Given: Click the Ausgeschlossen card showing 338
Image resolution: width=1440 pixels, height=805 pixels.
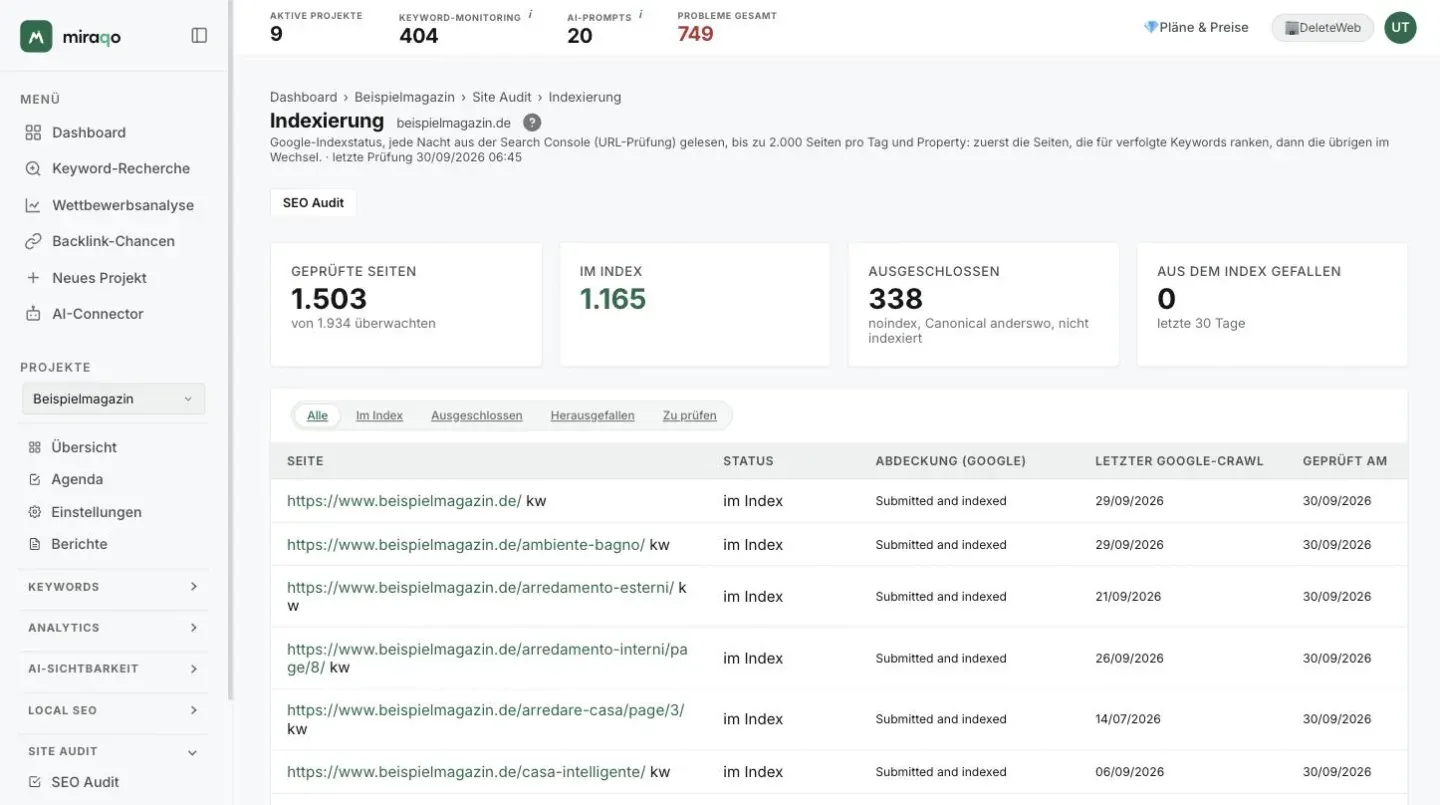Looking at the screenshot, I should 984,305.
